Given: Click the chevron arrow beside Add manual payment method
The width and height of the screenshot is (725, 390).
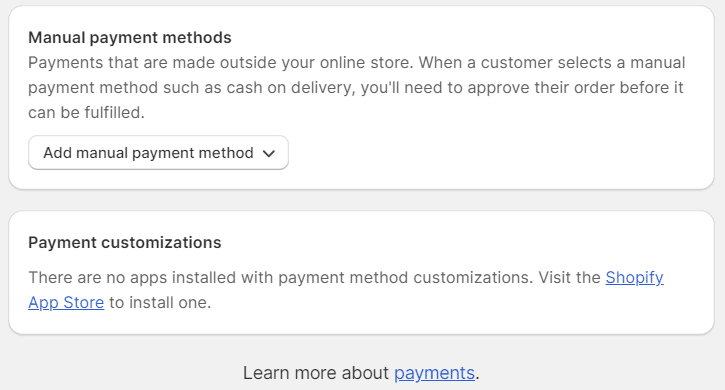Looking at the screenshot, I should pyautogui.click(x=269, y=153).
